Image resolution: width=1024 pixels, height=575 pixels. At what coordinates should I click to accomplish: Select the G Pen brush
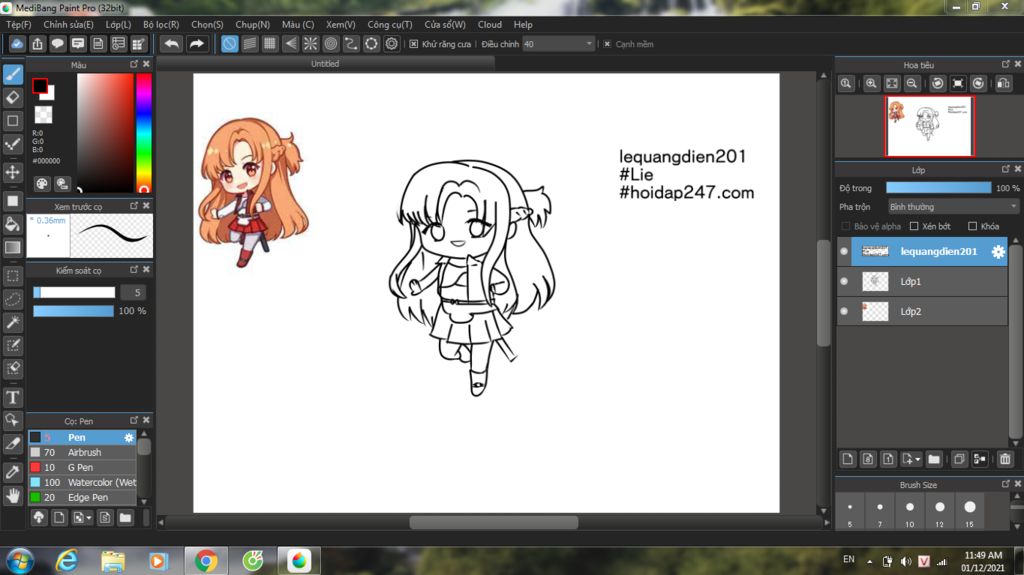[82, 467]
